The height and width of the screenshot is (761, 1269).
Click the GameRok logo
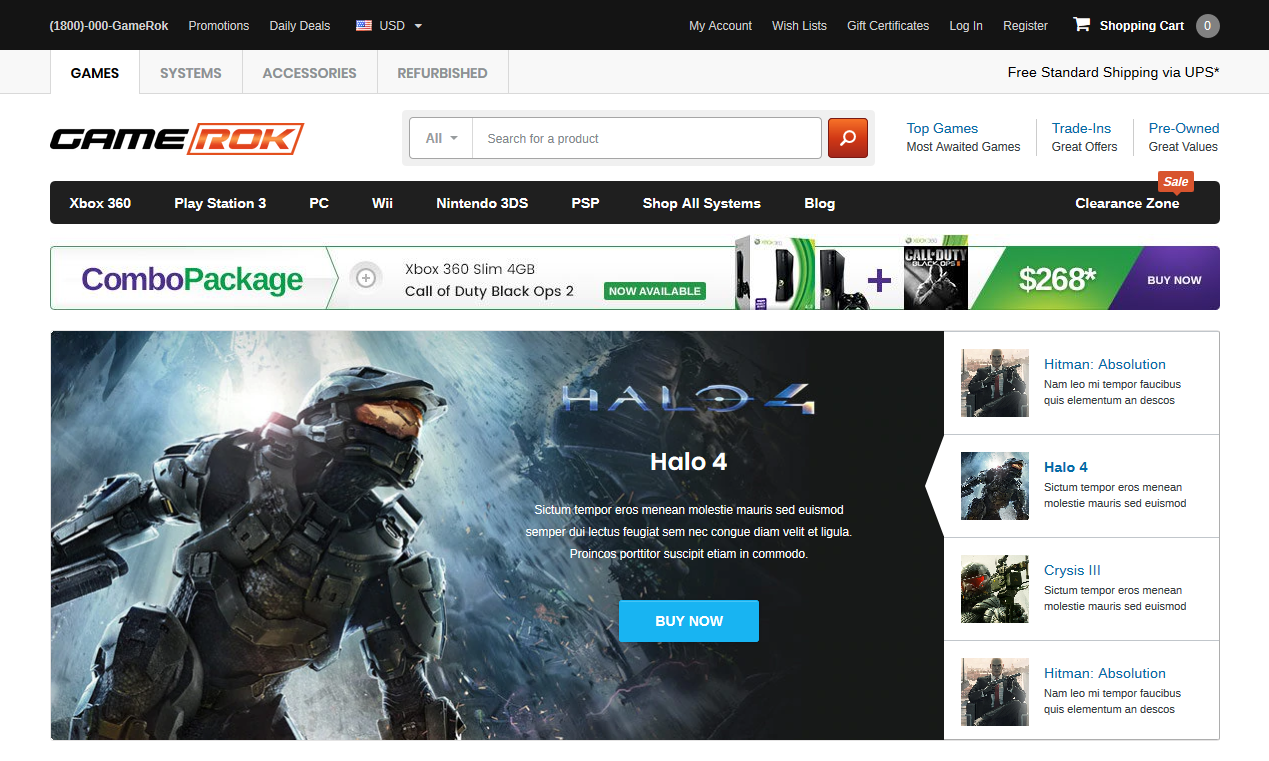[x=176, y=139]
